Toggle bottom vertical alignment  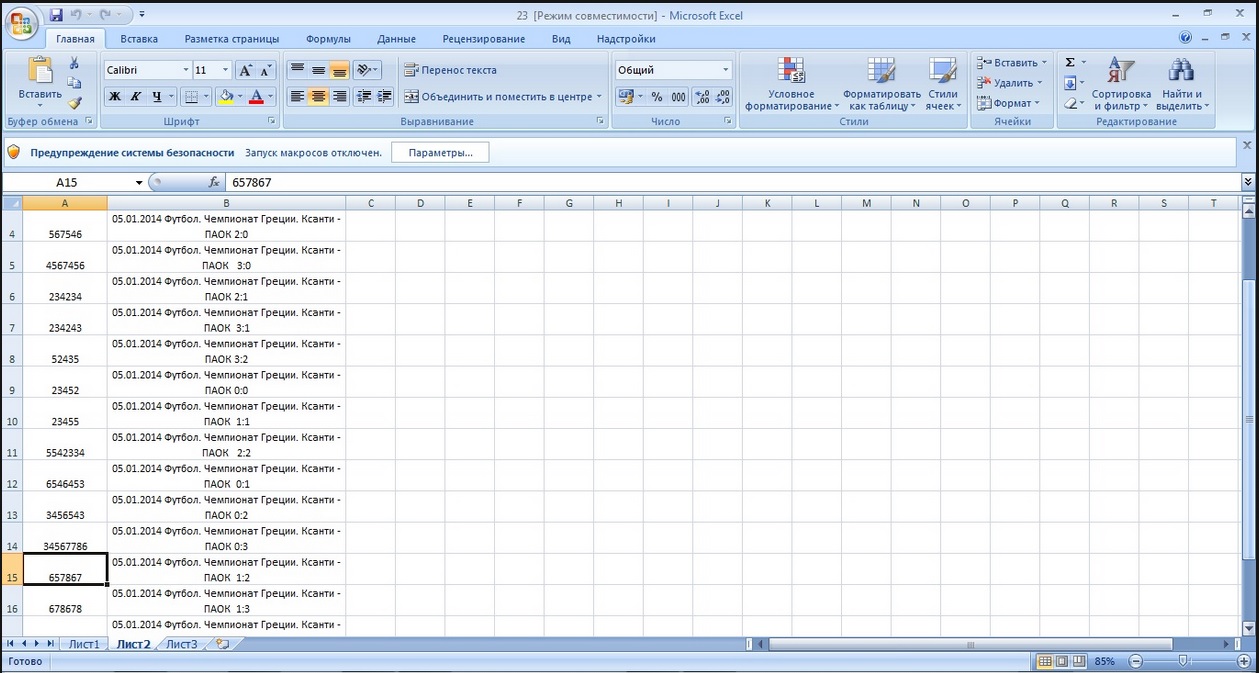339,70
